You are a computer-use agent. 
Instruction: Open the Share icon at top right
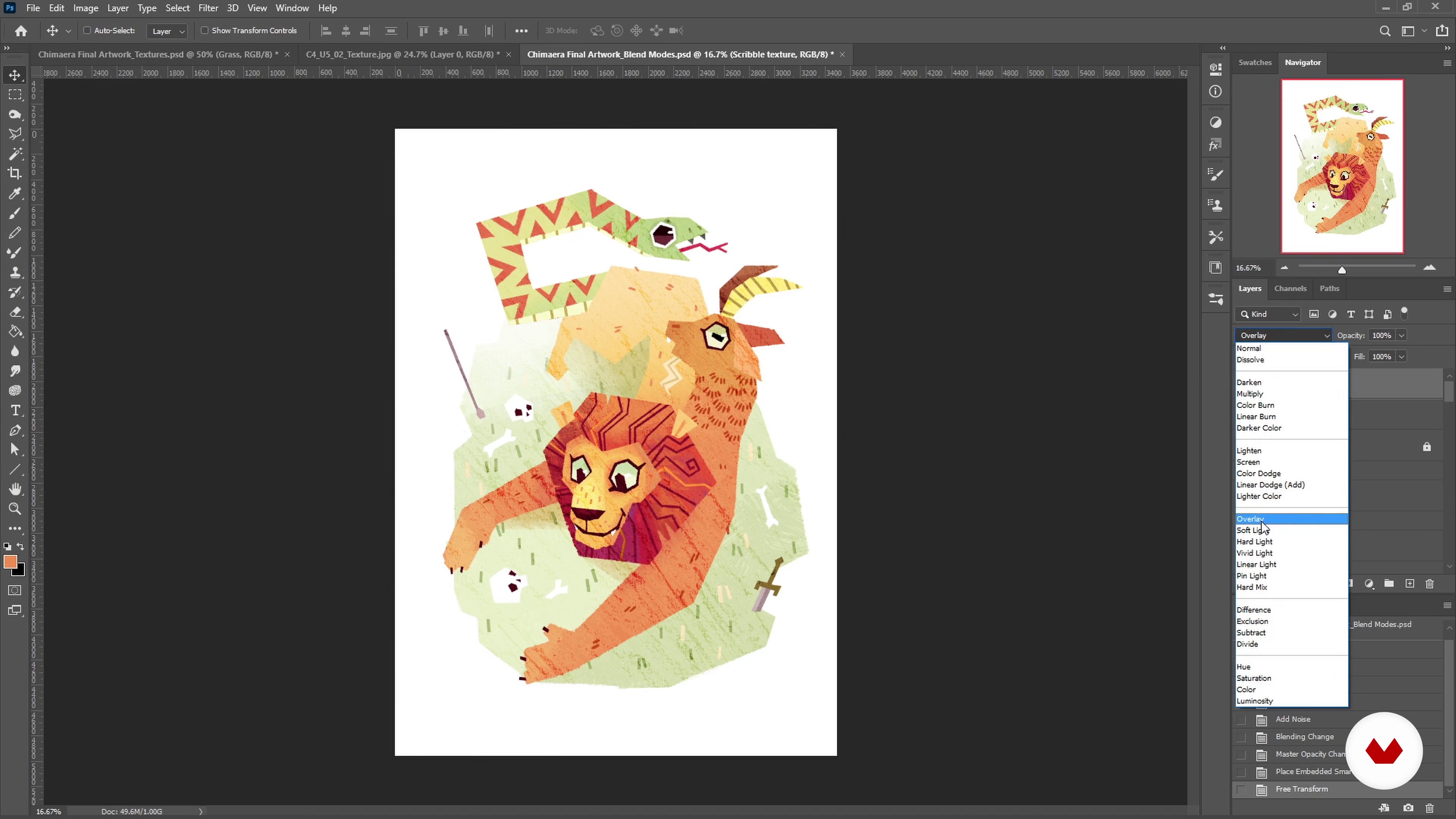click(x=1442, y=31)
